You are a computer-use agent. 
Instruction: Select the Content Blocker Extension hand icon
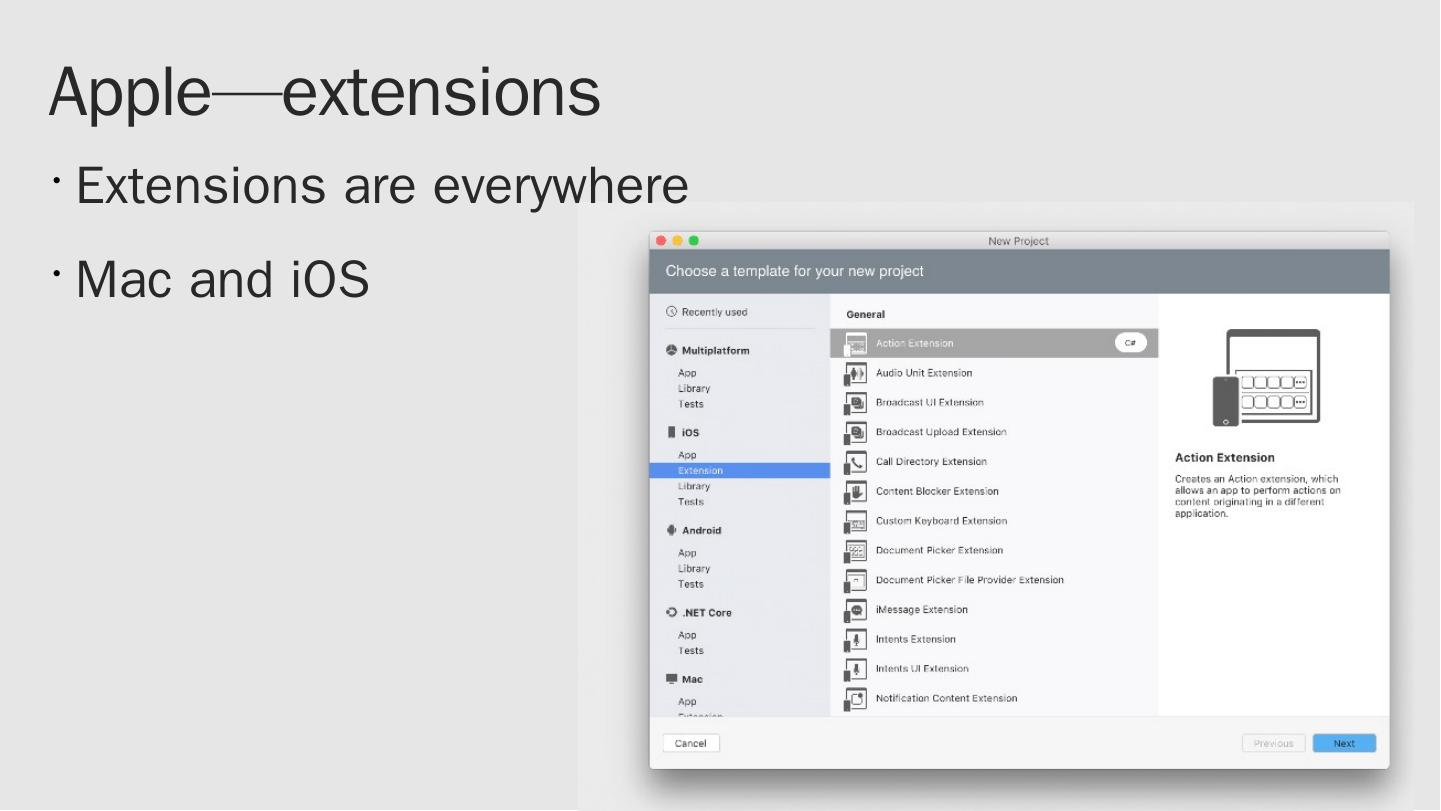(855, 492)
